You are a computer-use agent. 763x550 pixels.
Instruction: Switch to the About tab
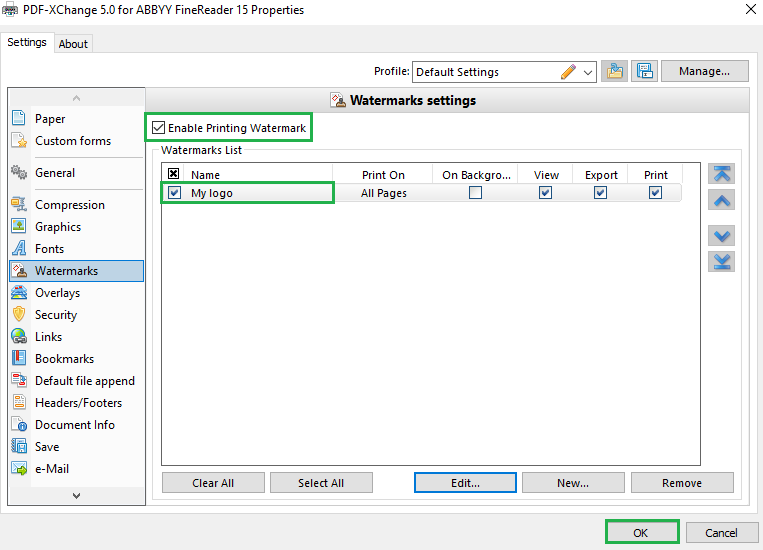tap(73, 44)
